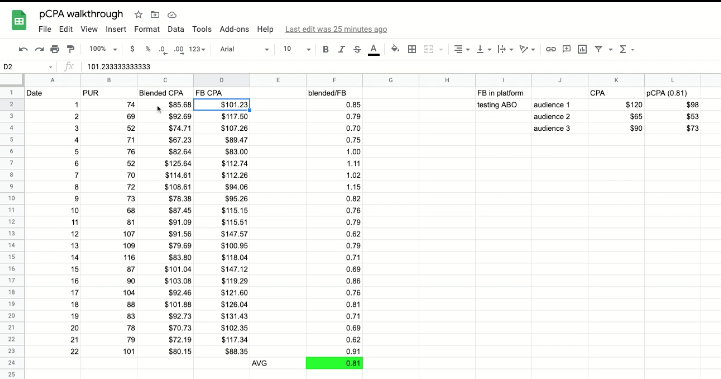The height and width of the screenshot is (379, 721).
Task: Format as percent
Action: (x=148, y=49)
